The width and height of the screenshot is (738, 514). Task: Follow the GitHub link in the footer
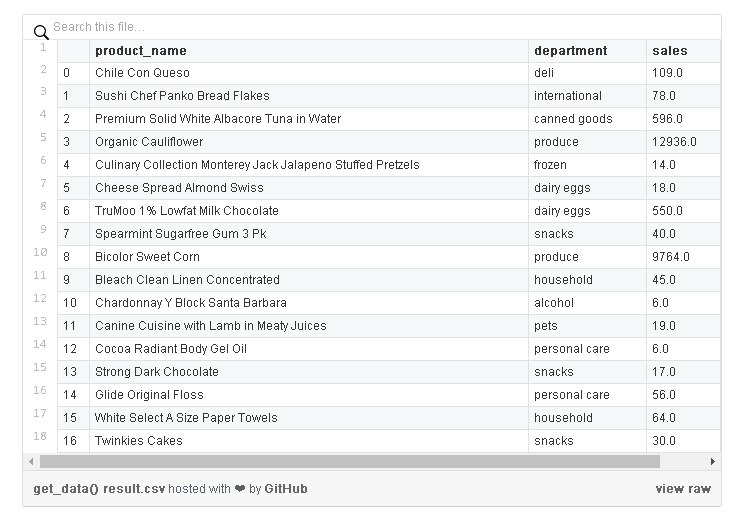(286, 489)
